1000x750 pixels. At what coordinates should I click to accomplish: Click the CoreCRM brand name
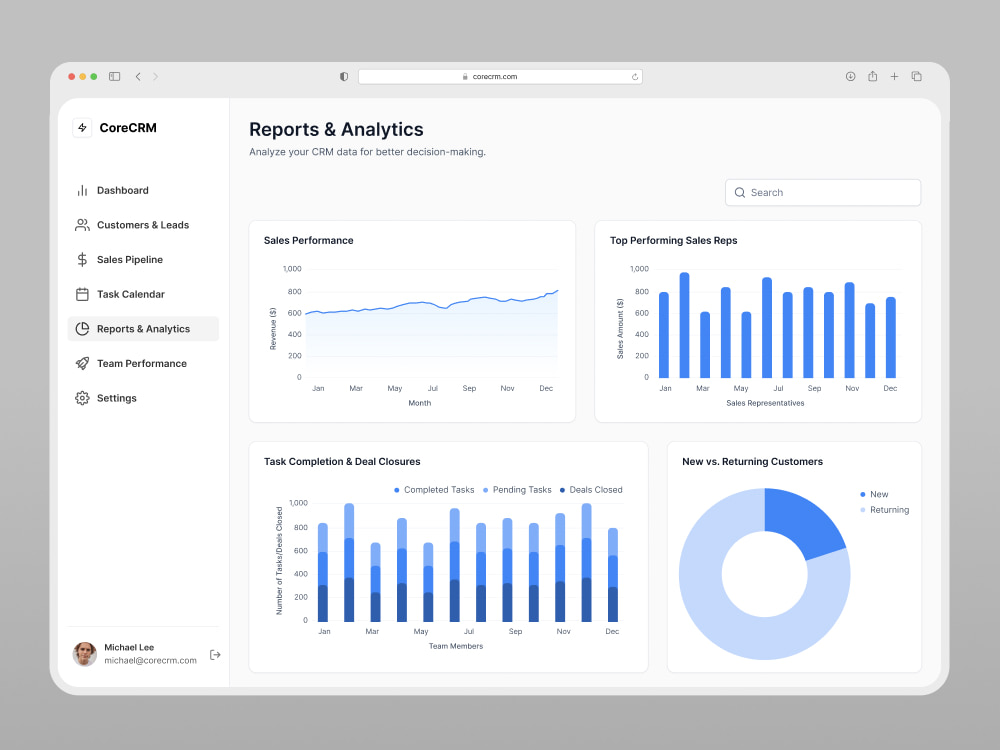point(128,128)
